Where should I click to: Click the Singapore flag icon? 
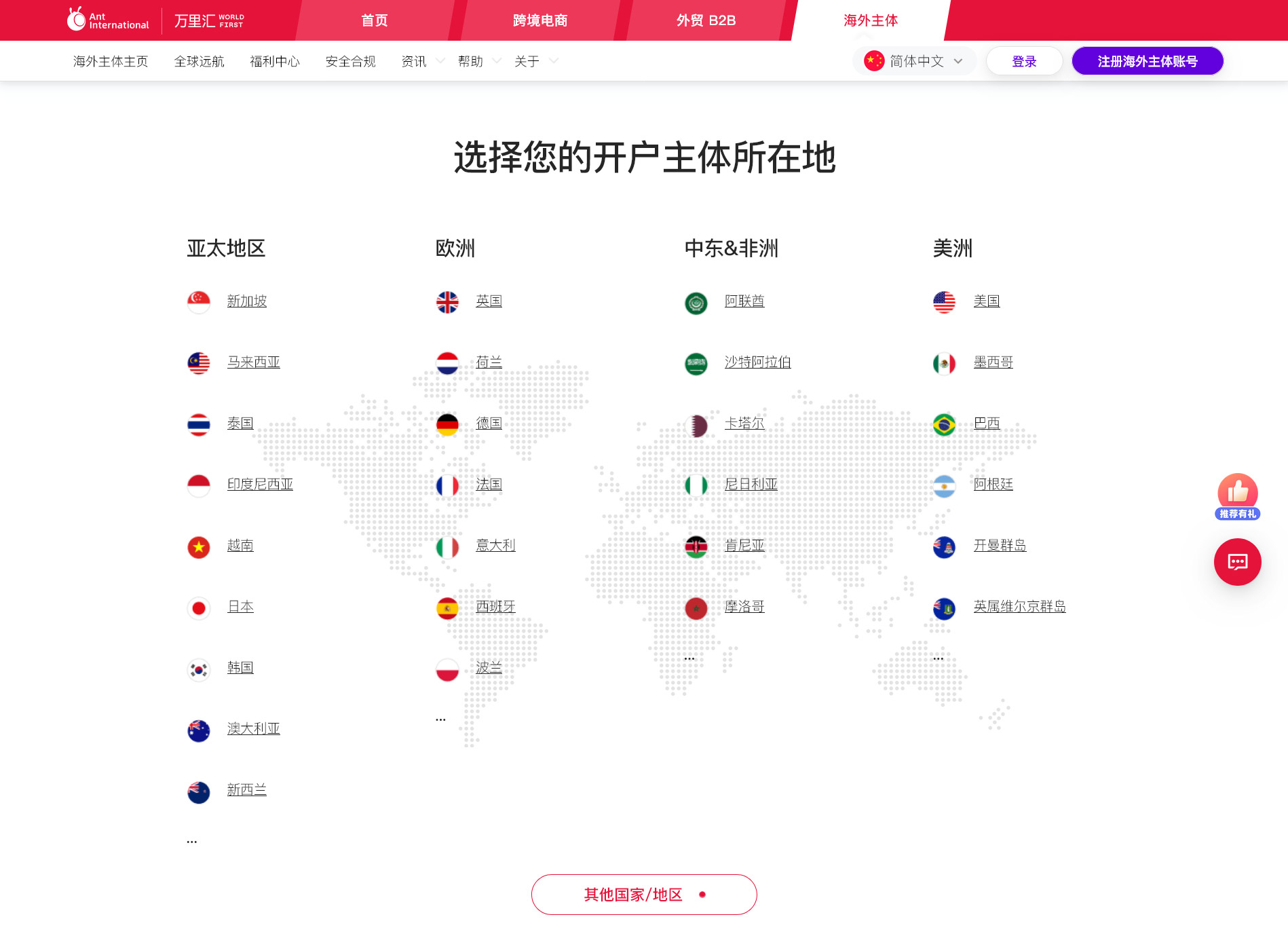pos(199,302)
